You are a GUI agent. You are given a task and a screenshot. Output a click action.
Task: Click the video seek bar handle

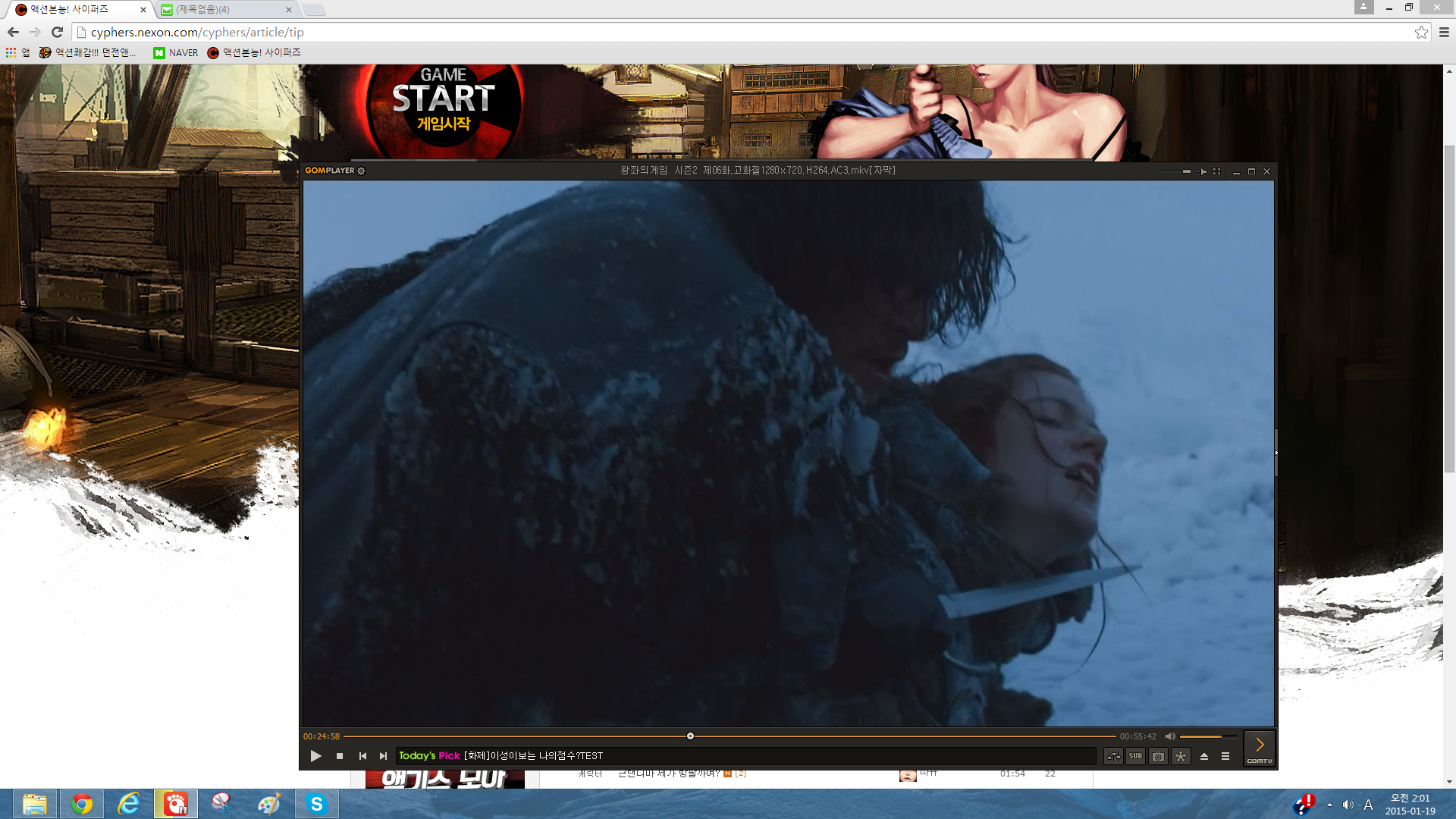click(x=690, y=736)
